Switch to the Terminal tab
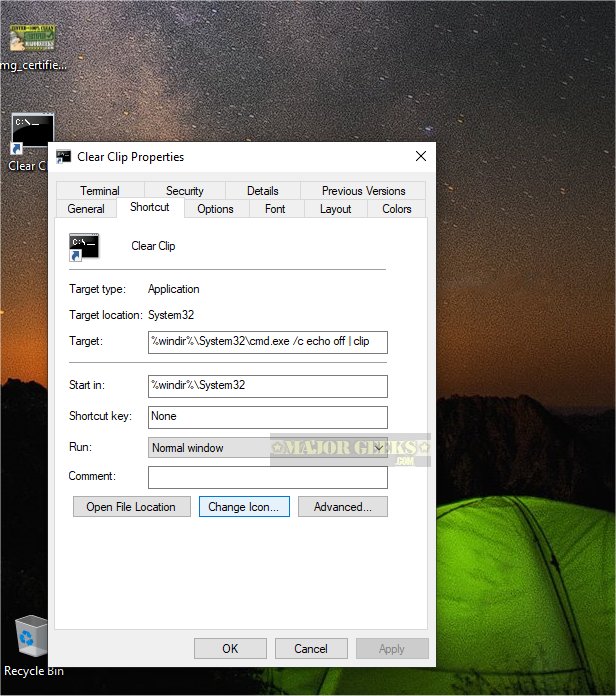This screenshot has height=696, width=616. pyautogui.click(x=100, y=191)
